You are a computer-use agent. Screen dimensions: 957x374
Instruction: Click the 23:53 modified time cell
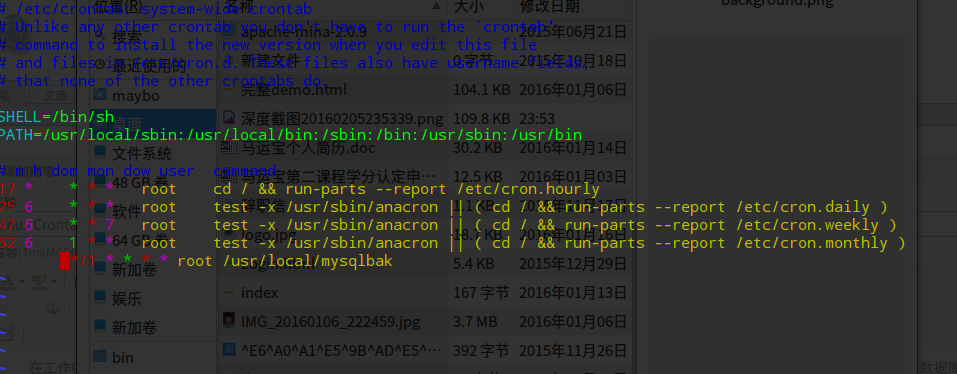click(536, 118)
